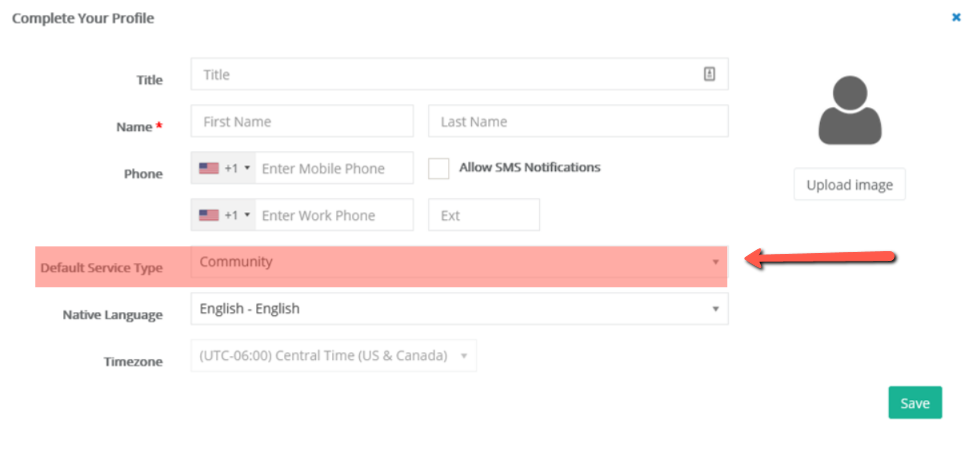972x452 pixels.
Task: Click the Last Name field
Action: tap(578, 122)
